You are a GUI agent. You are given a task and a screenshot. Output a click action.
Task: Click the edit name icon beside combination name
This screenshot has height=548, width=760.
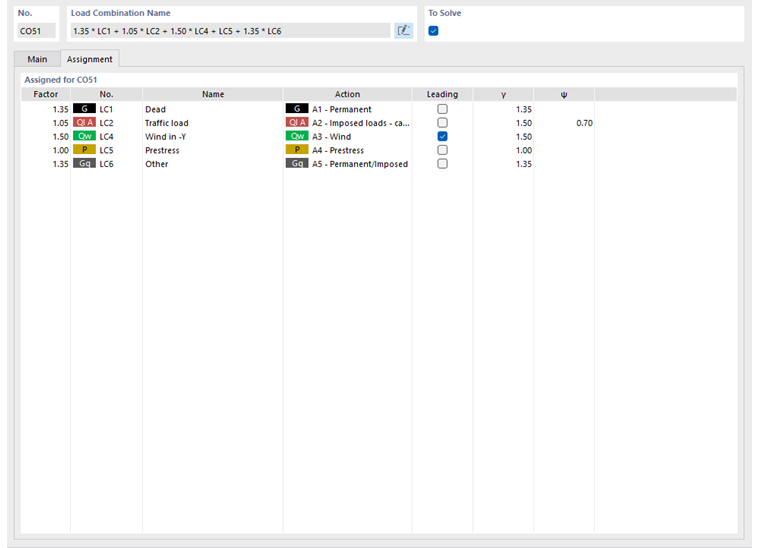403,31
